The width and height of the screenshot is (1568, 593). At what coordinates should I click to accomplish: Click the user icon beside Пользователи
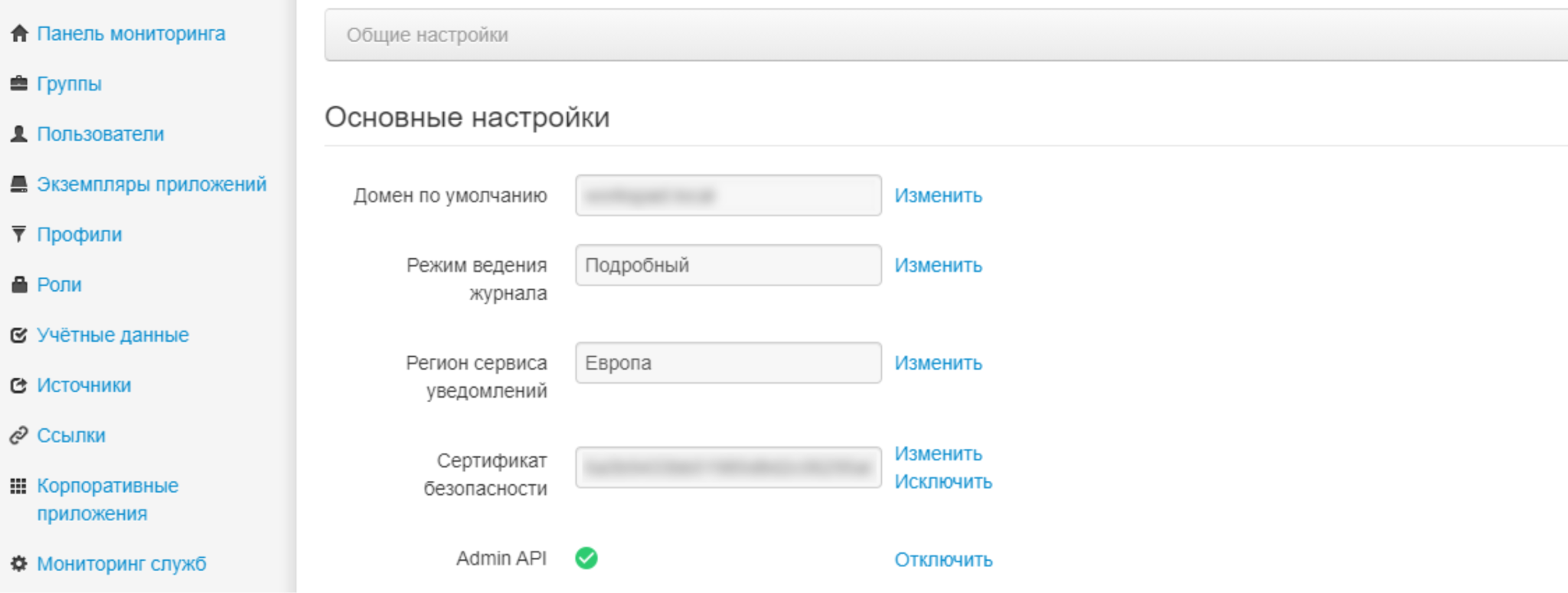tap(19, 134)
